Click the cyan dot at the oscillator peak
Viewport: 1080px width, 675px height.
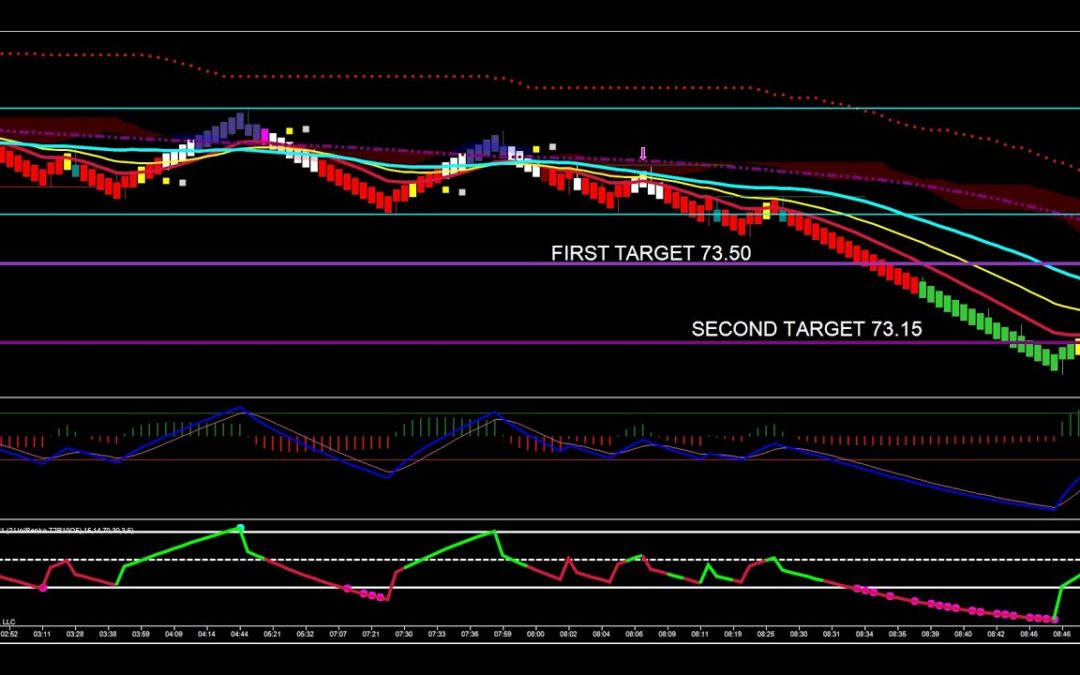(x=240, y=527)
